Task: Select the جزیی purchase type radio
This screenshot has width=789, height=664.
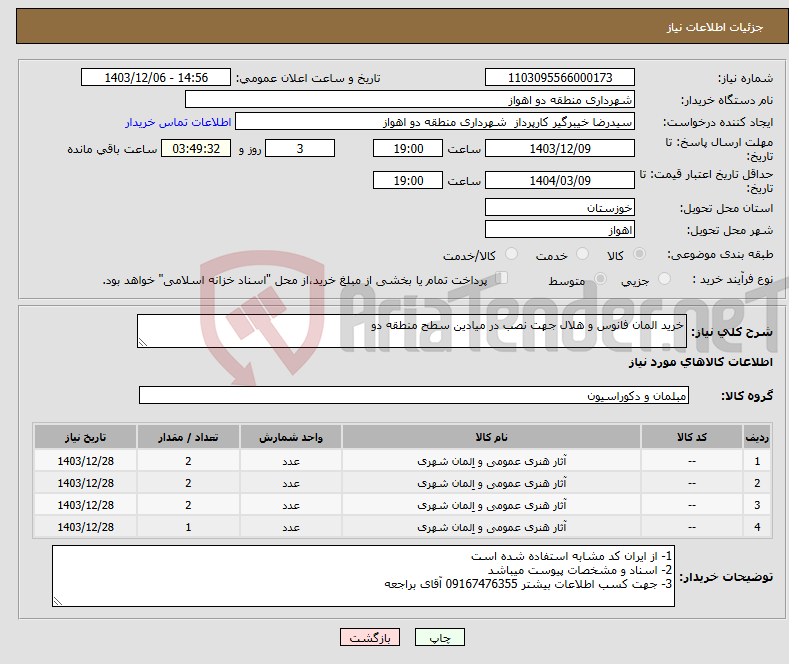Action: [664, 278]
